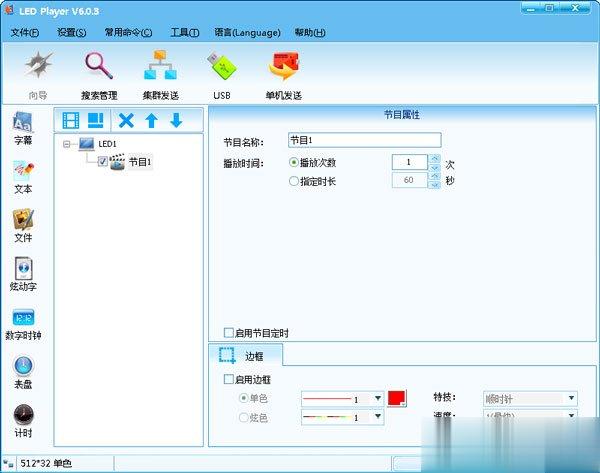
Task: Open the Settings (设置) menu
Action: pyautogui.click(x=71, y=33)
